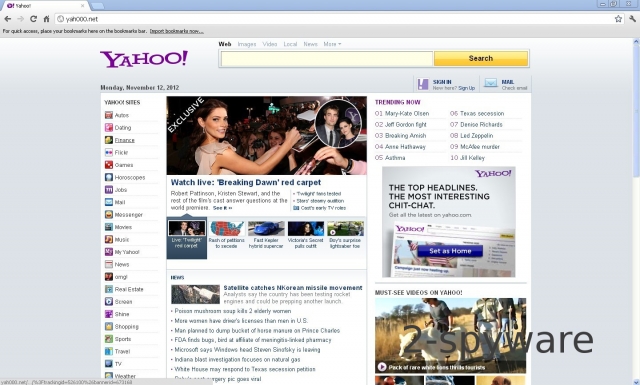Click trending topic Mary-Kate Olsen
Image resolution: width=640 pixels, height=385 pixels.
point(407,113)
